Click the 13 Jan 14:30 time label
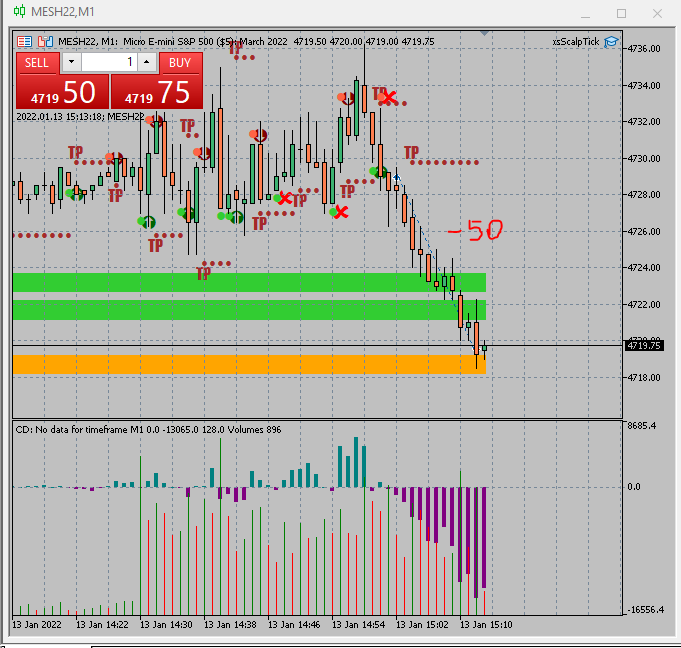Viewport: 681px width, 648px height. 166,625
